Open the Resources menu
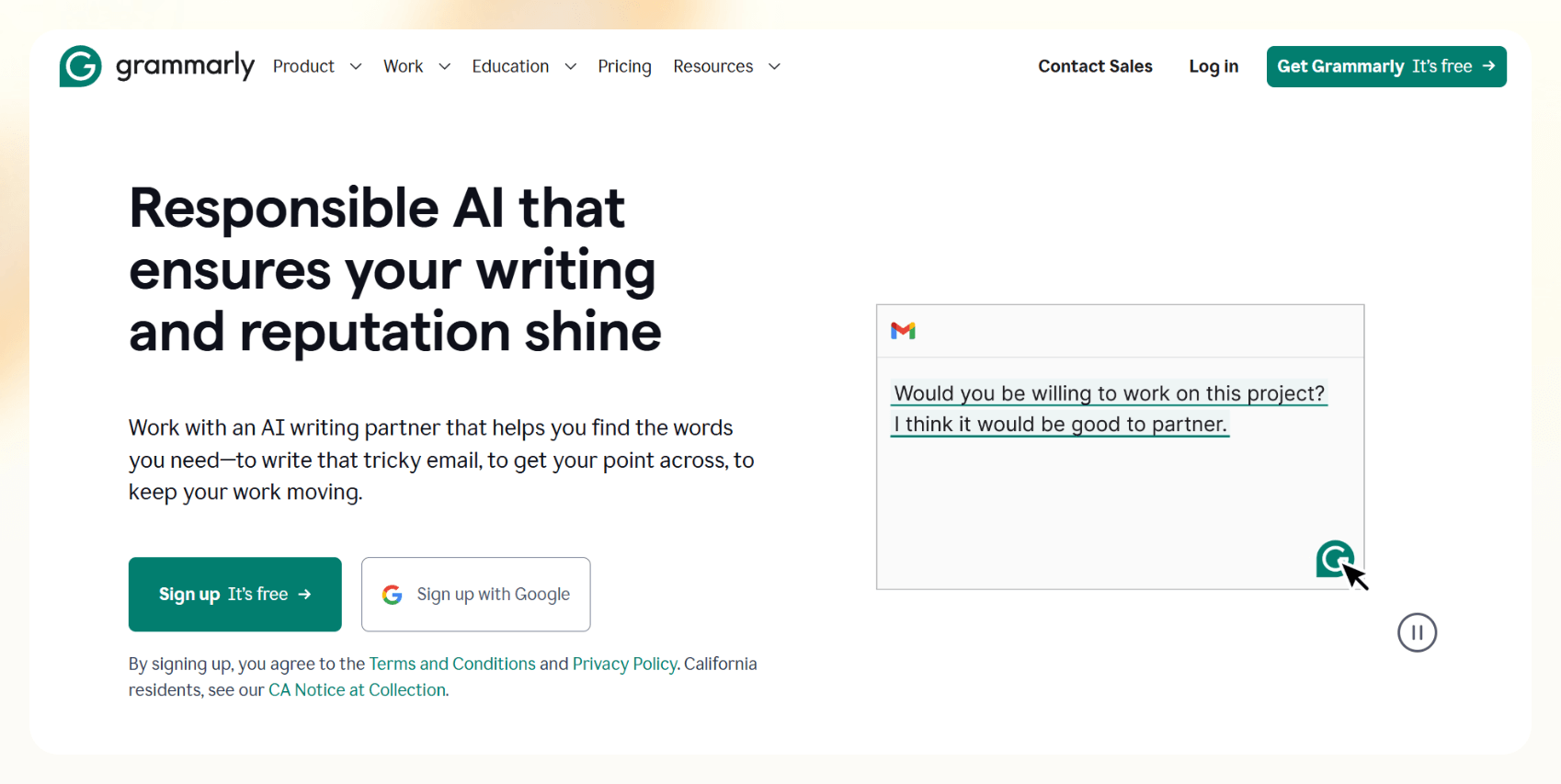 (712, 66)
